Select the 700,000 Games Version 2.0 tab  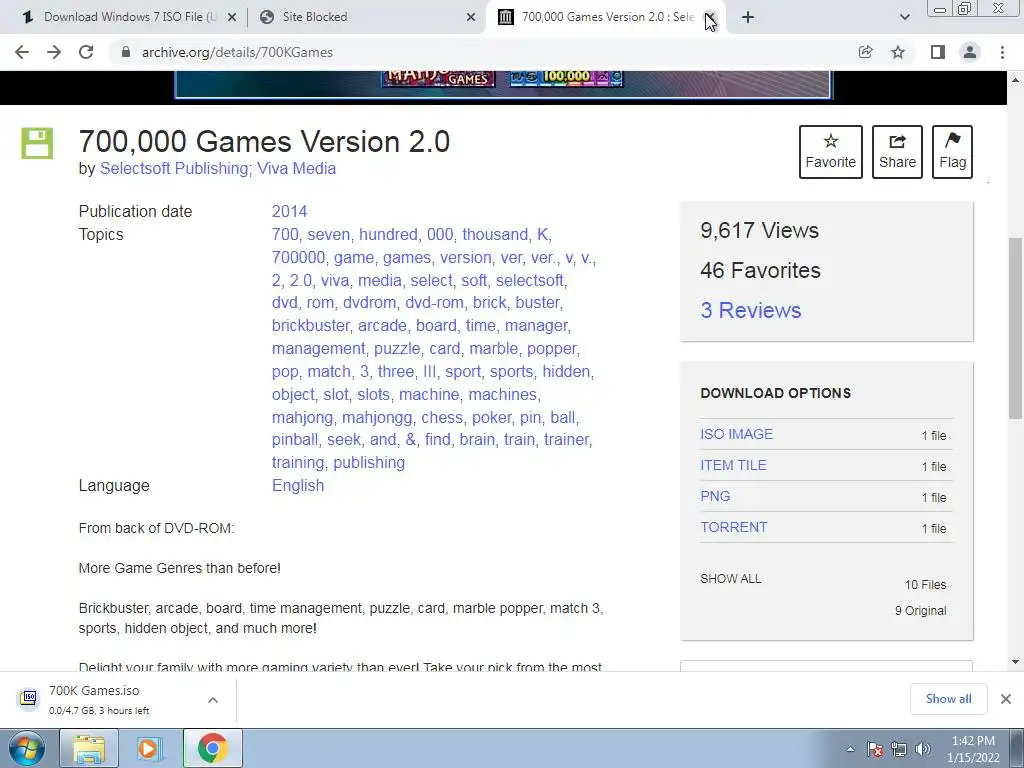coord(607,17)
